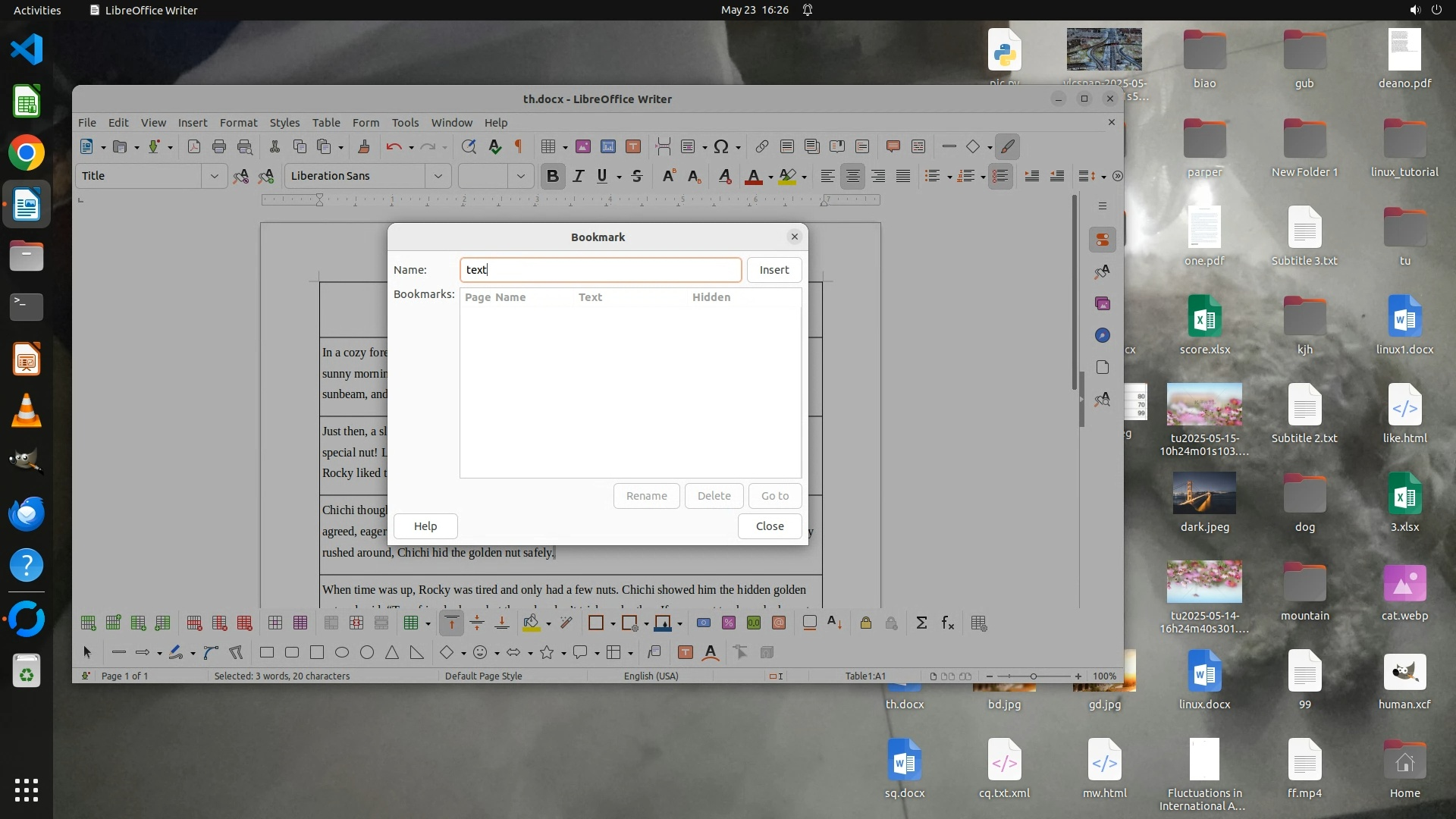Open the Table menu
Screen dimensions: 1456x819
point(325,123)
